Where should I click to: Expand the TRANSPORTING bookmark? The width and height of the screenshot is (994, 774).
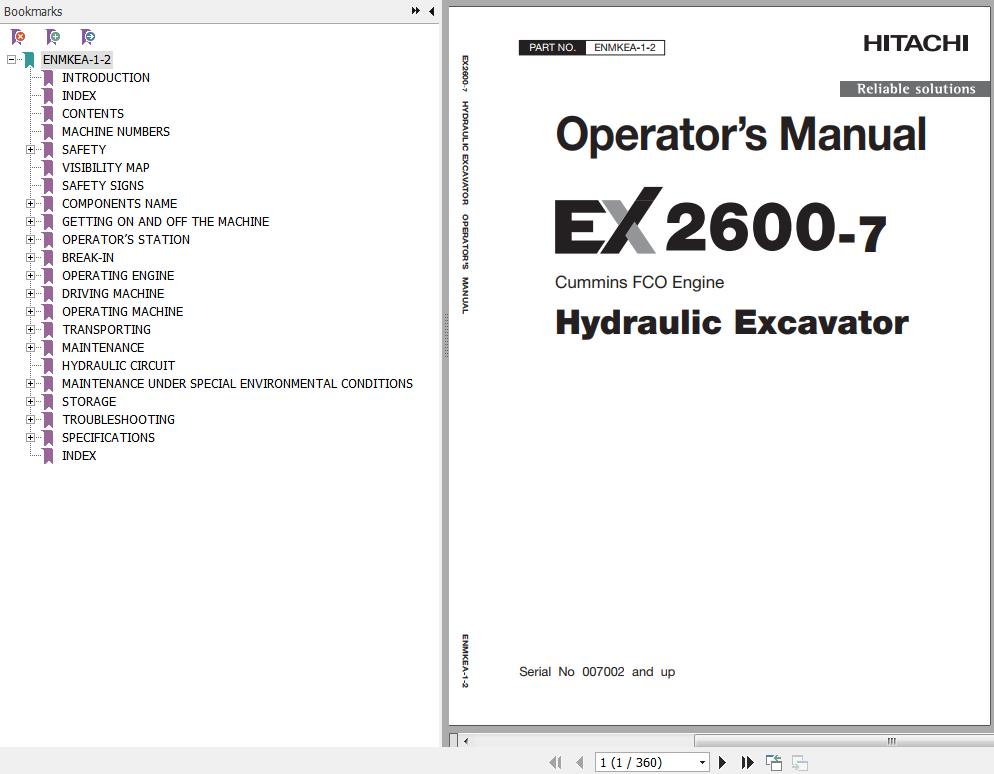click(x=30, y=330)
